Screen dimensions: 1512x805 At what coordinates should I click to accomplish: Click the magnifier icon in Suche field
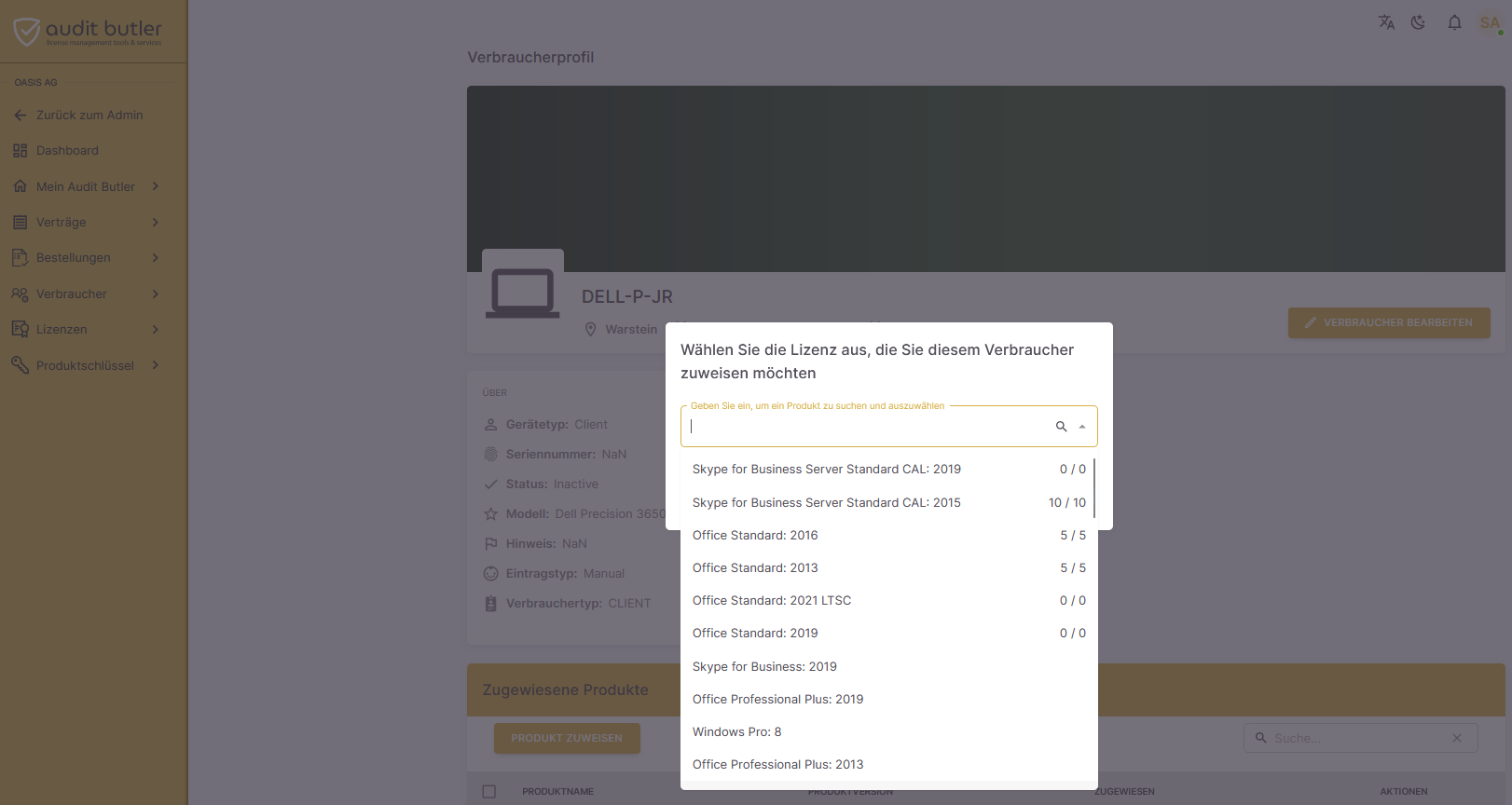pyautogui.click(x=1261, y=738)
